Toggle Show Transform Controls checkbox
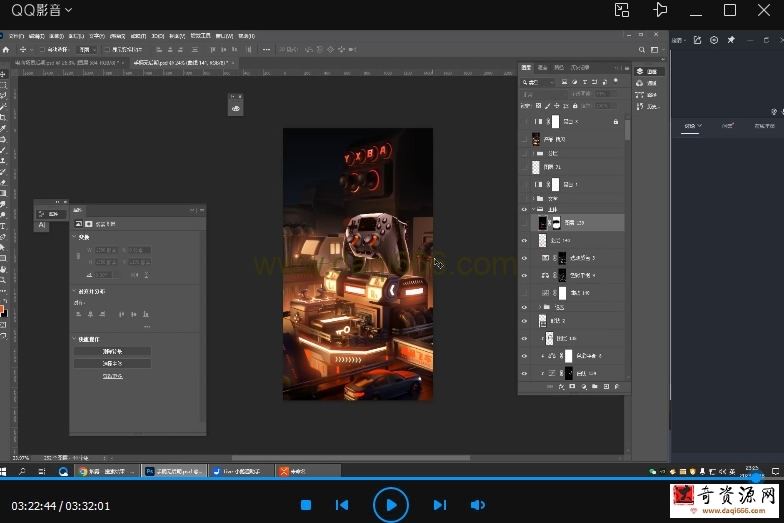Image resolution: width=784 pixels, height=523 pixels. (107, 50)
